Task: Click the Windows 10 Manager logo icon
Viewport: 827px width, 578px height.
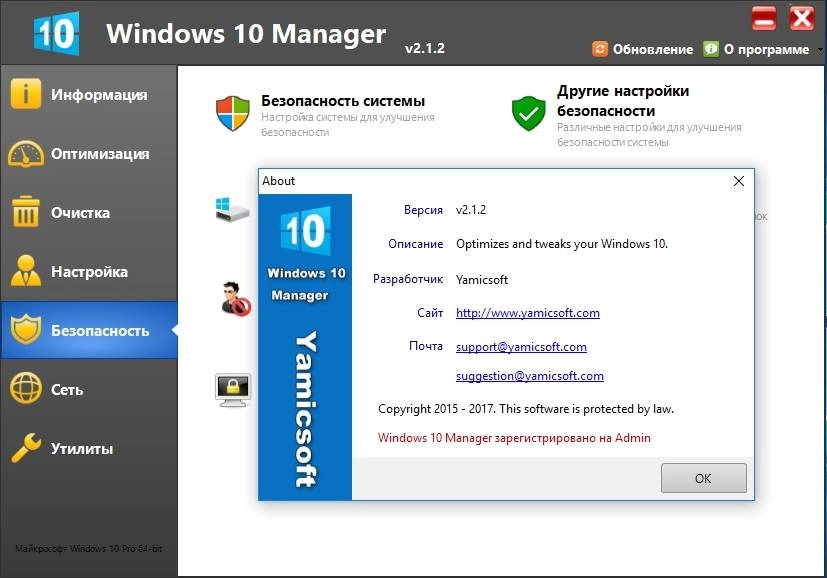Action: [x=56, y=34]
